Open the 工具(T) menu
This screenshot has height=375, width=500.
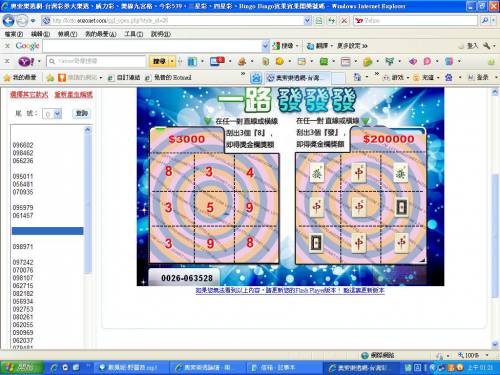(x=134, y=34)
